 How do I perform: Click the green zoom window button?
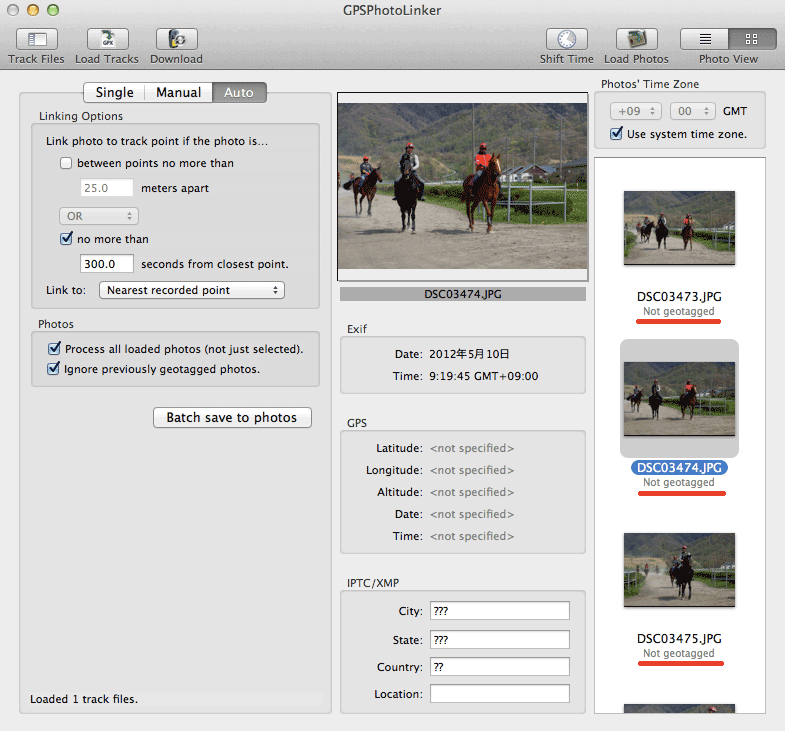[53, 10]
